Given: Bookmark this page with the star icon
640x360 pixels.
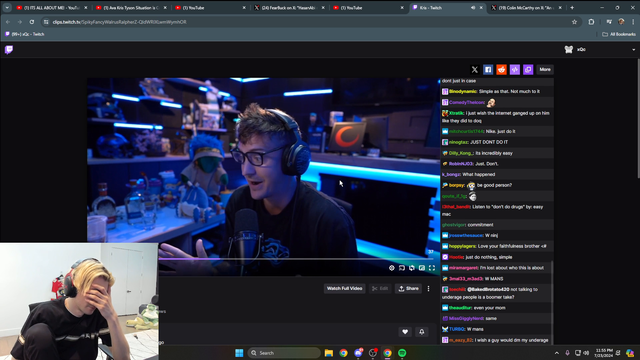Looking at the screenshot, I should coord(574,22).
